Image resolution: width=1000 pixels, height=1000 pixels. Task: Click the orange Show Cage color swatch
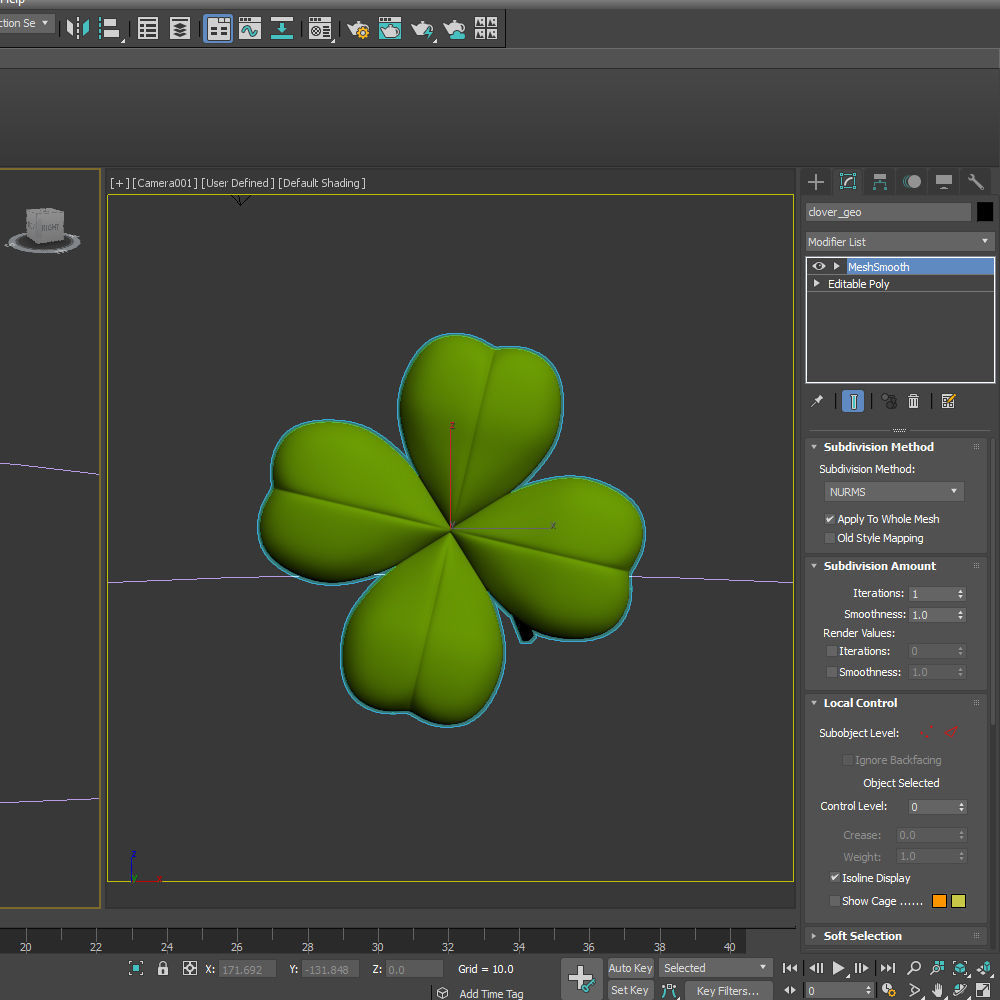939,901
